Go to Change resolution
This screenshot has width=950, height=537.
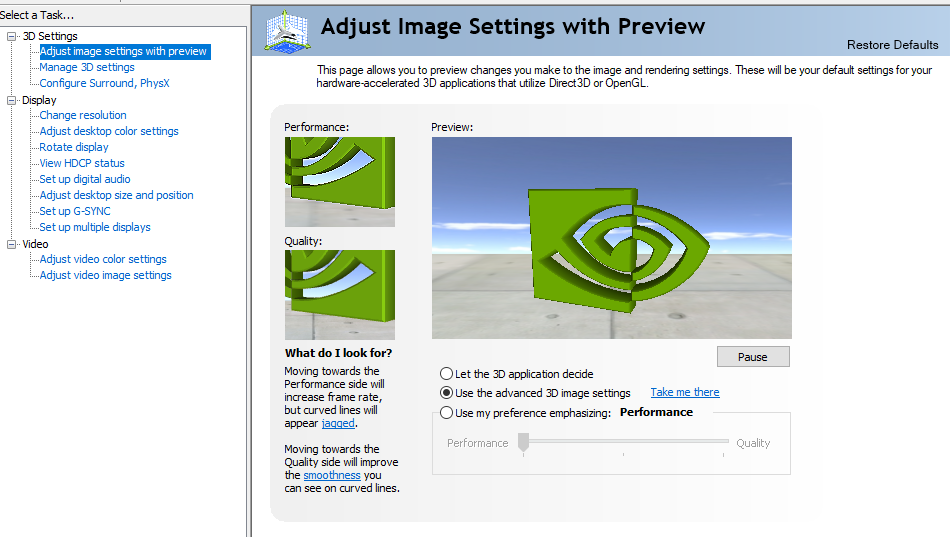(x=83, y=115)
